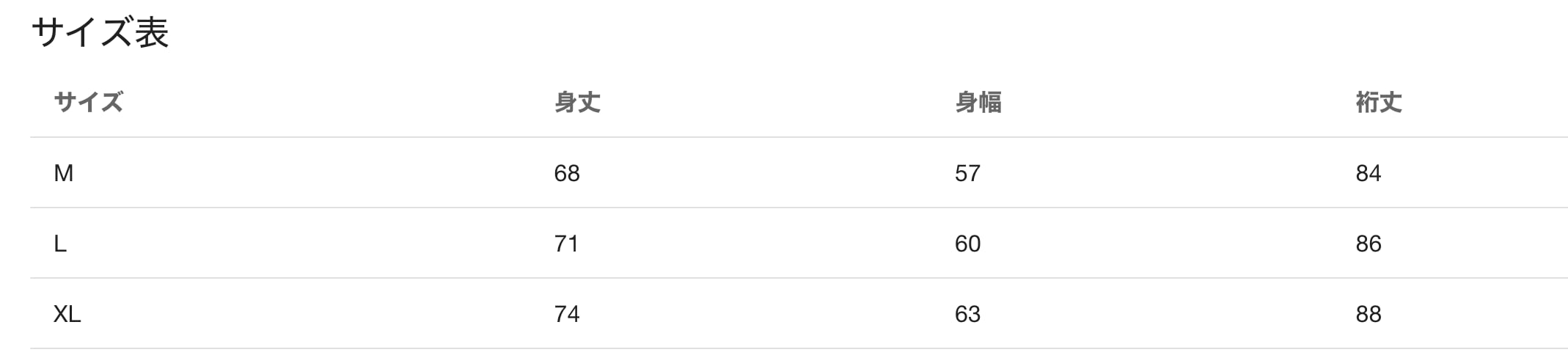Click body length value 68
Viewport: 1568px width, 355px height.
click(x=567, y=173)
